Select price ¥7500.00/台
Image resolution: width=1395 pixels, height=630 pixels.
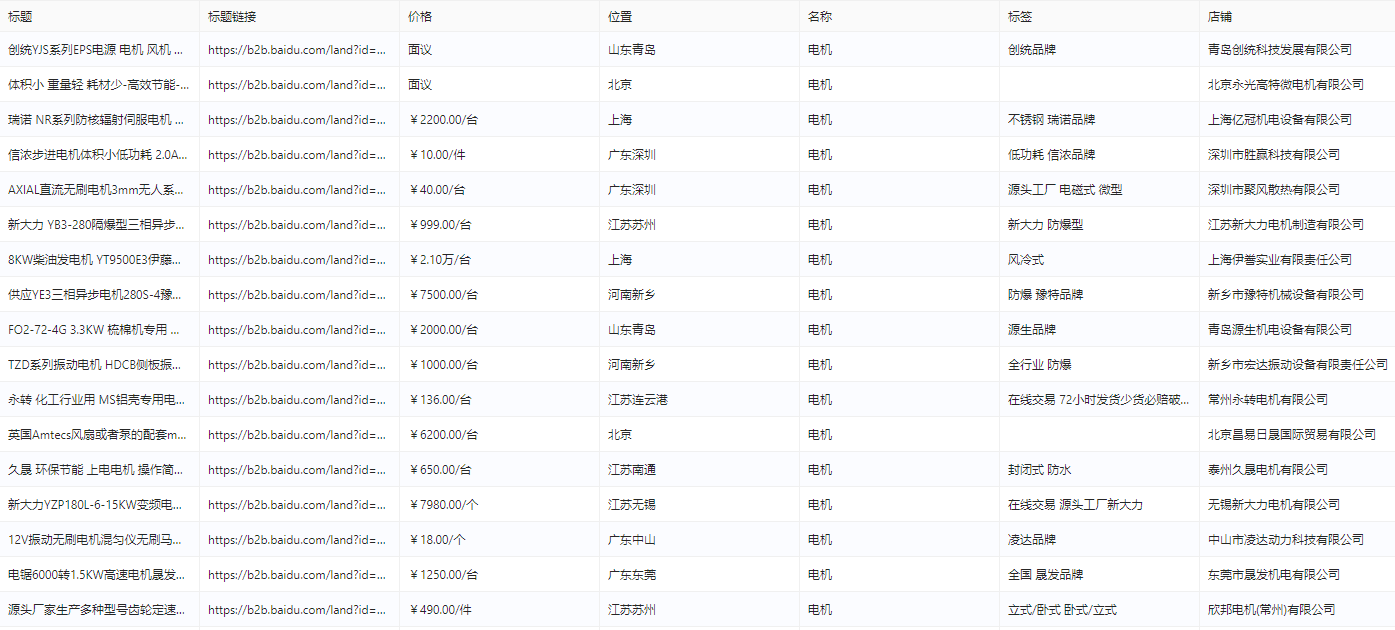coord(443,295)
